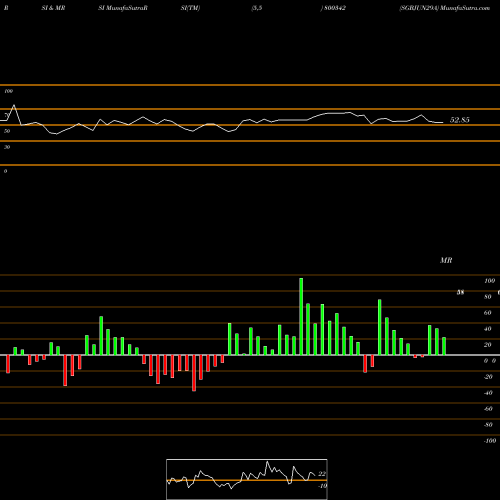The width and height of the screenshot is (500, 500).
Task: Click the 50 label on the RSI axis
Action: 7,131
